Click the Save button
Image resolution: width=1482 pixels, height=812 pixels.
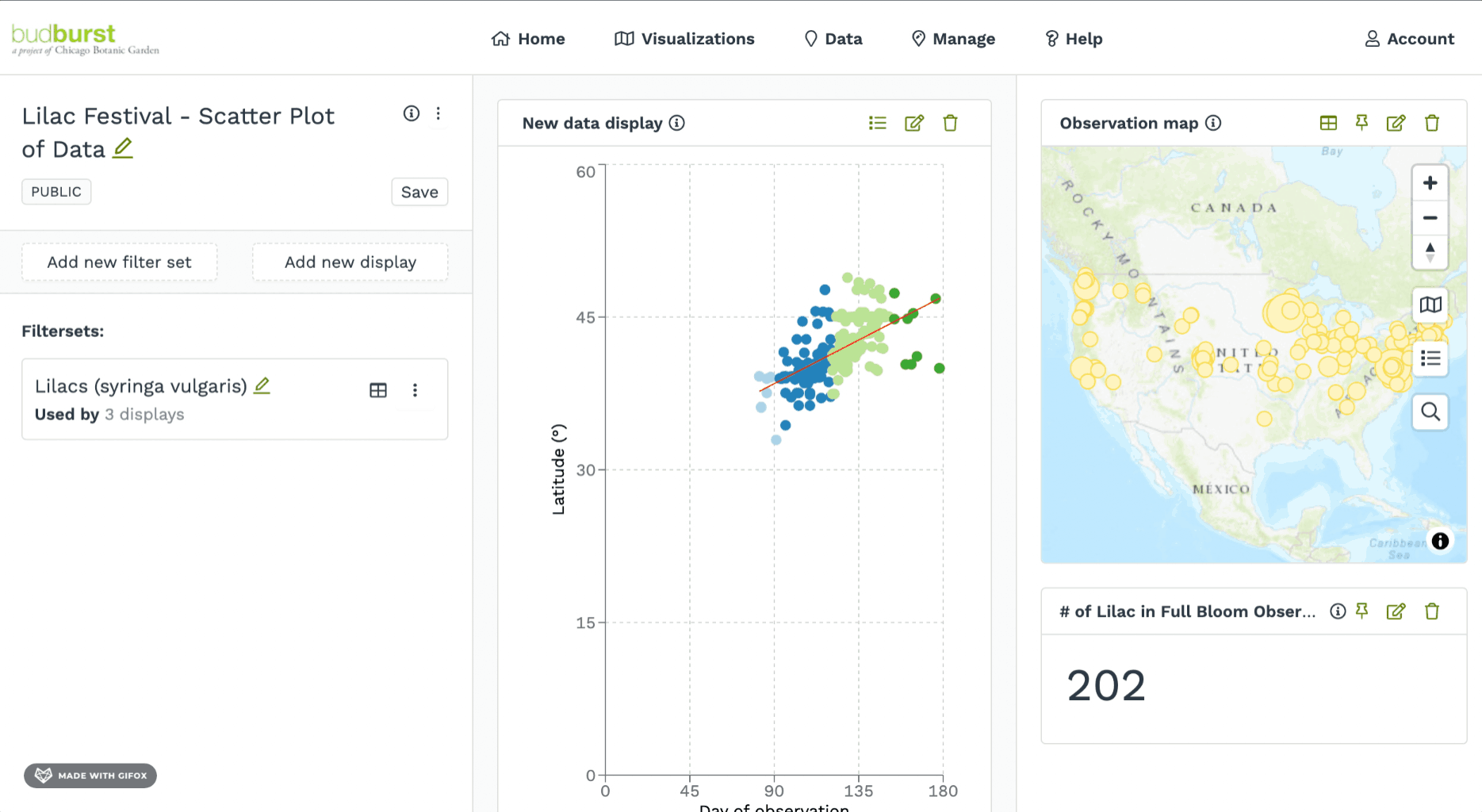coord(419,192)
